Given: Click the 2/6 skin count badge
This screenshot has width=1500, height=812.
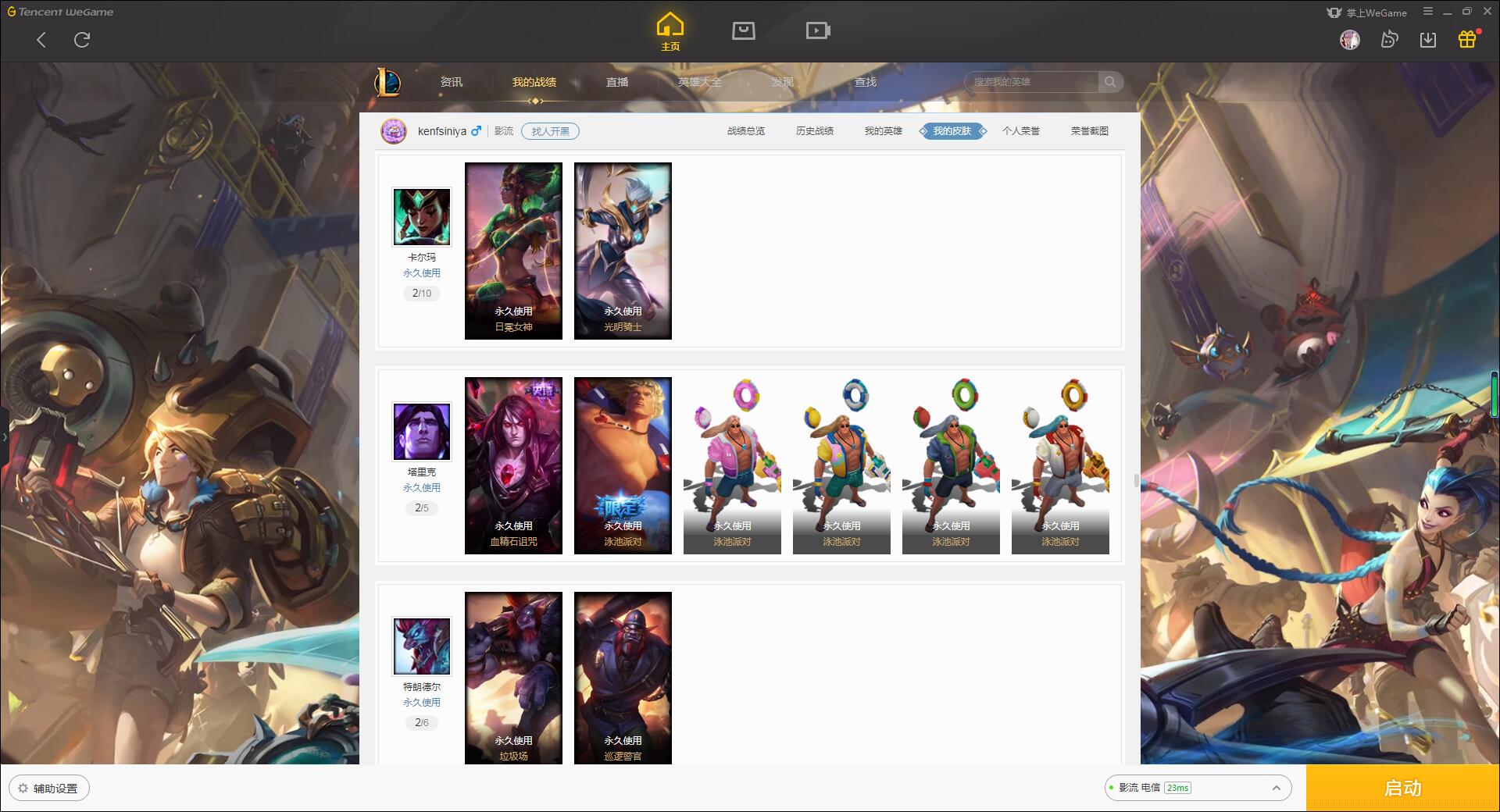Looking at the screenshot, I should click(x=422, y=723).
